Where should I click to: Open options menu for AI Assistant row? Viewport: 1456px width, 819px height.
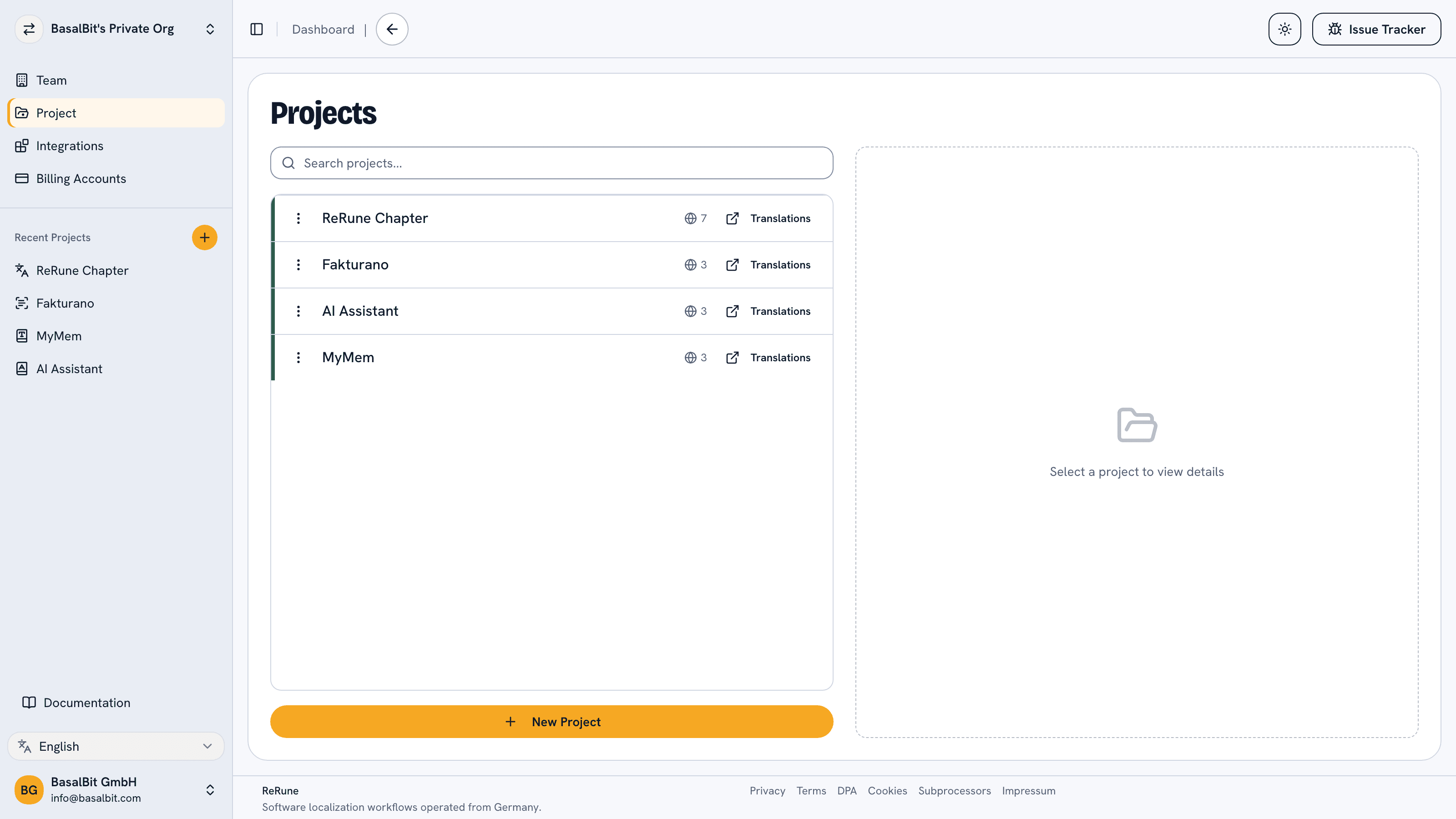point(298,311)
